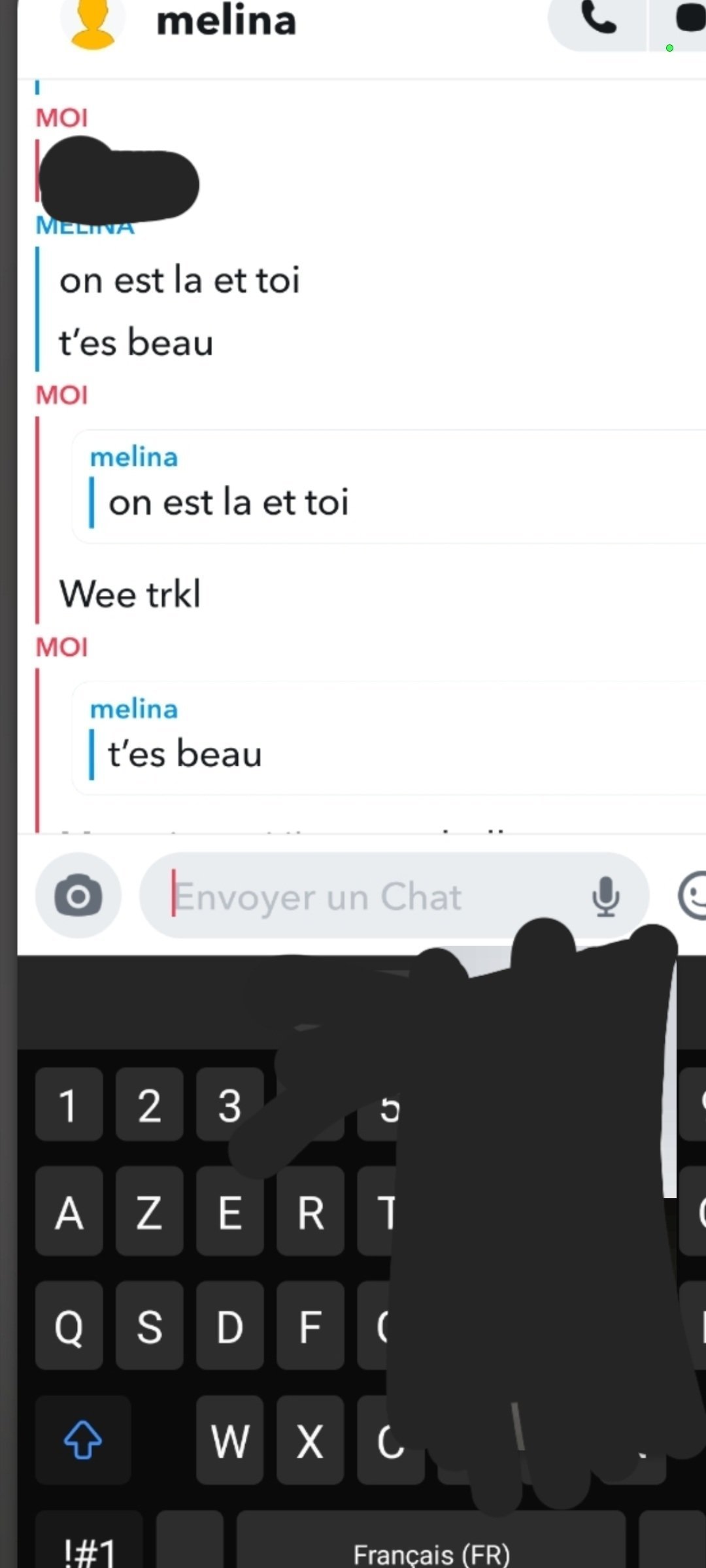
Task: Tap the W key on keyboard
Action: click(x=230, y=1440)
